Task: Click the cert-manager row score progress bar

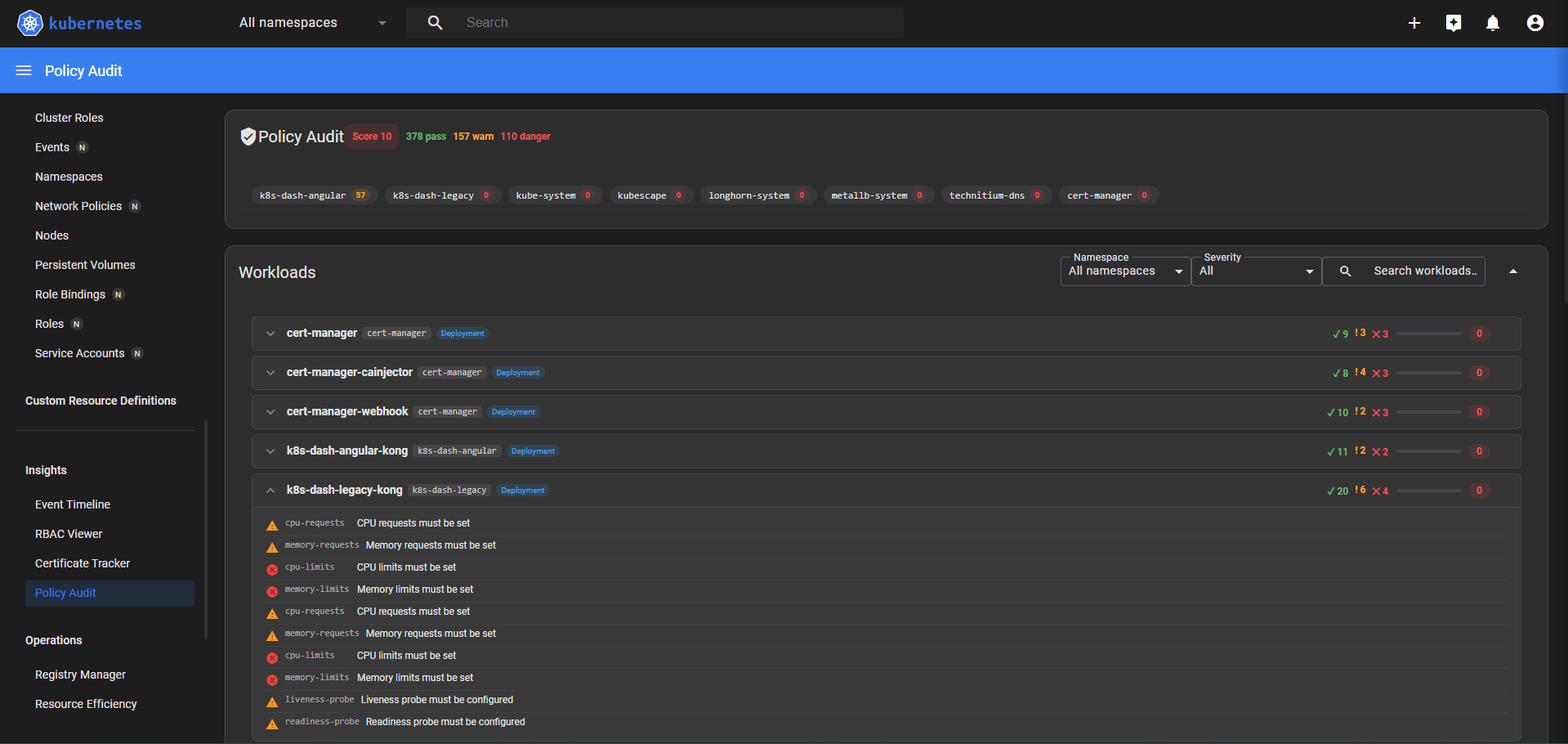Action: (1429, 334)
